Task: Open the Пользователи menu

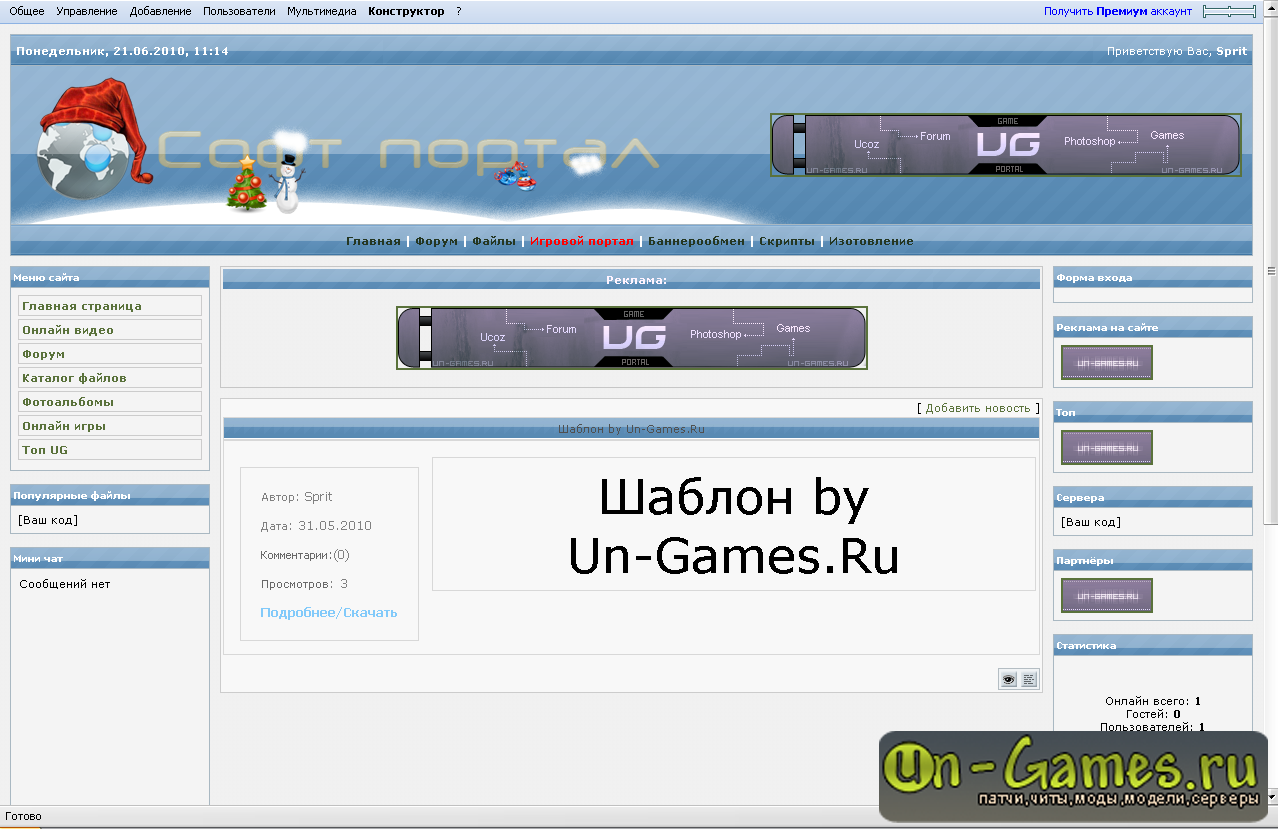Action: (x=239, y=11)
